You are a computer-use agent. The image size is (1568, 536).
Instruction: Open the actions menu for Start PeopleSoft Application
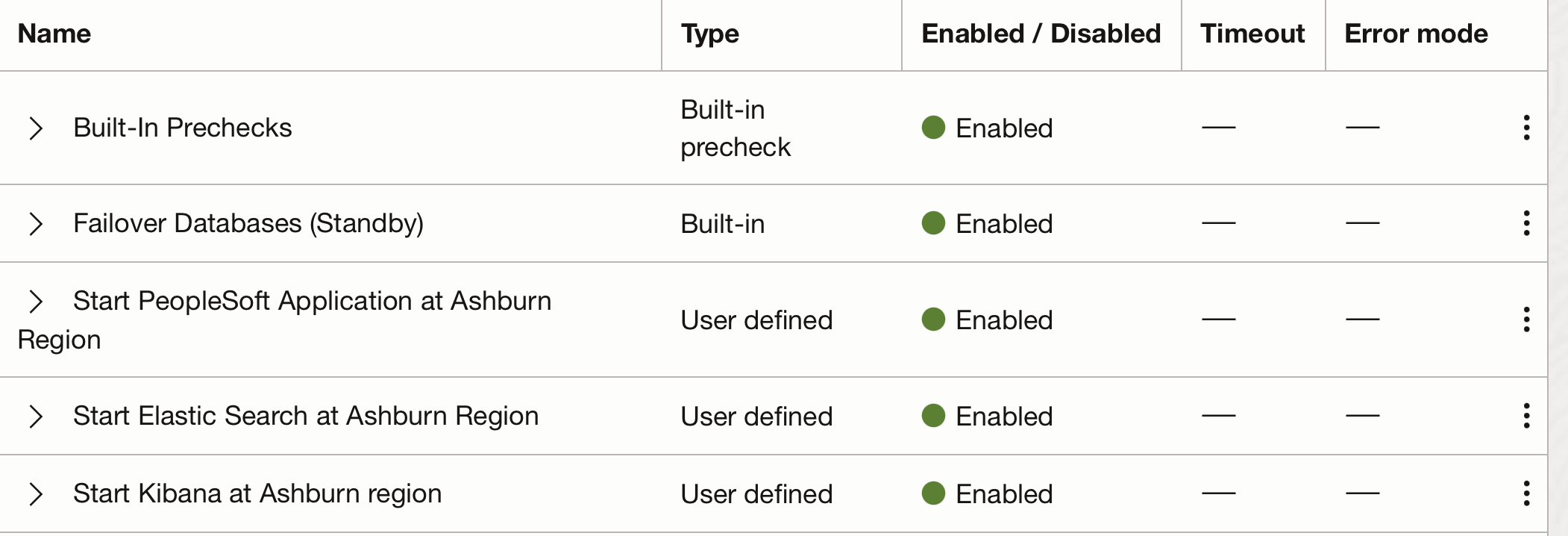click(1527, 320)
